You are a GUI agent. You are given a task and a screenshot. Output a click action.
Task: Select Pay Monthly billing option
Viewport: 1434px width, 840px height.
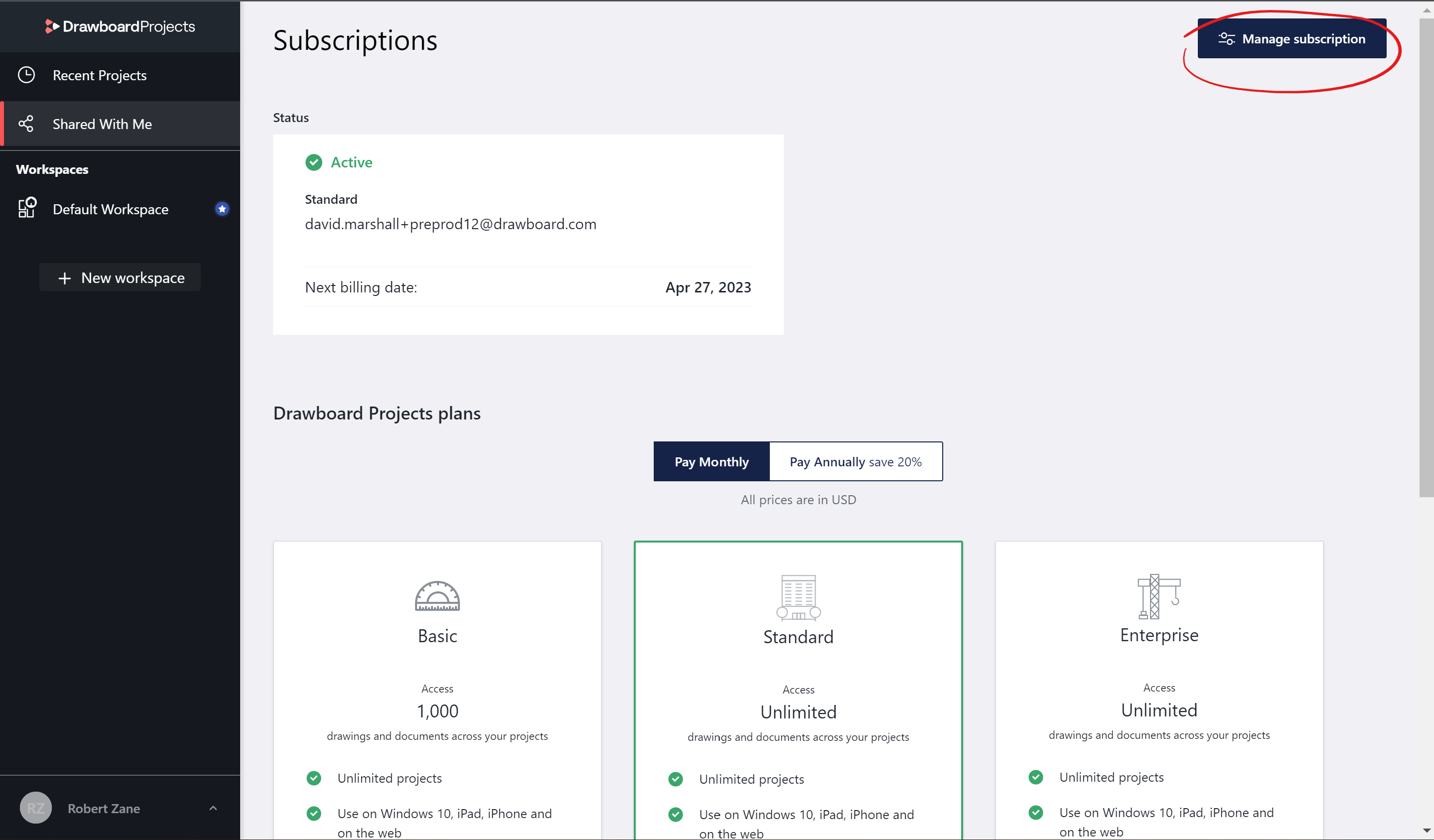[712, 461]
